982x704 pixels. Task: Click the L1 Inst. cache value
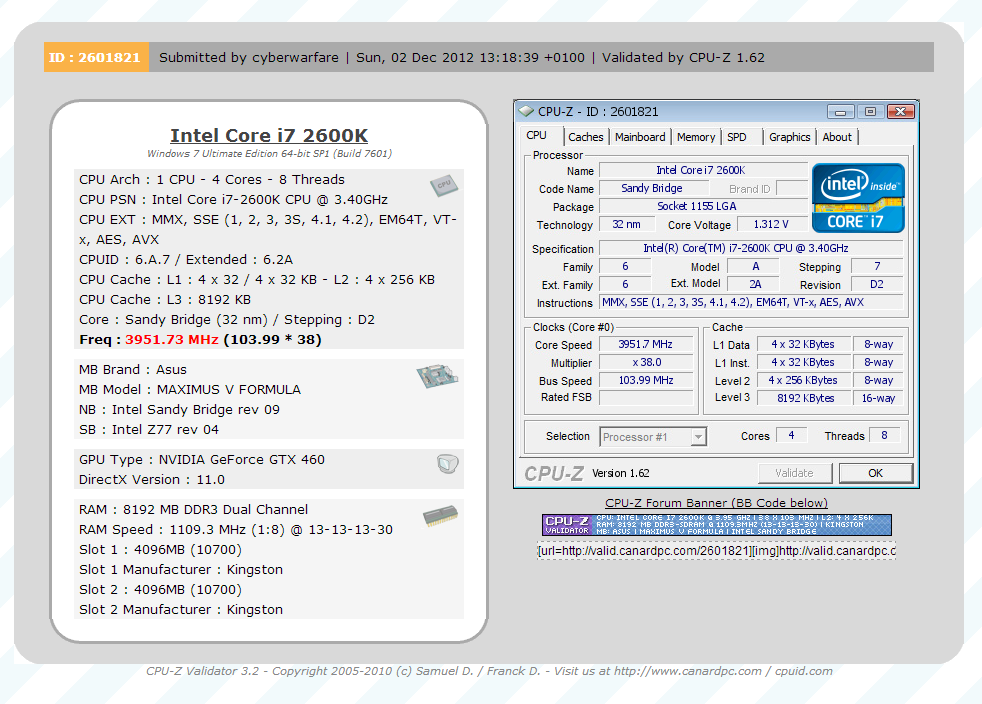point(803,362)
